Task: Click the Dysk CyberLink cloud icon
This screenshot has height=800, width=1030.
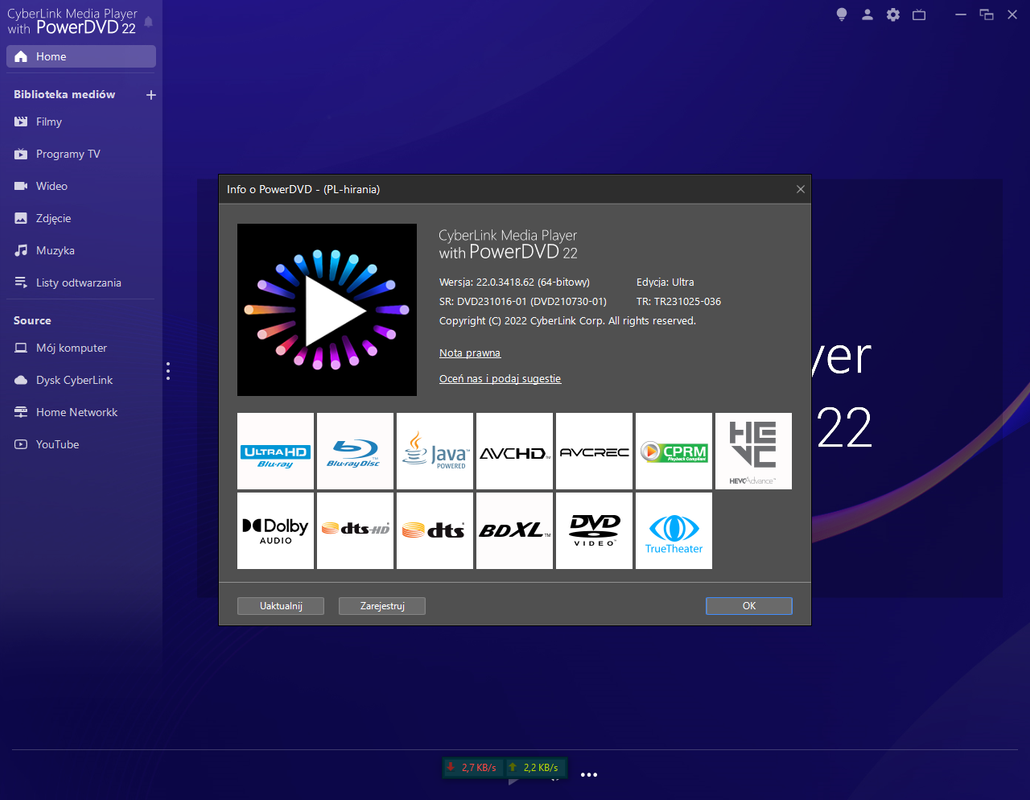Action: coord(21,380)
